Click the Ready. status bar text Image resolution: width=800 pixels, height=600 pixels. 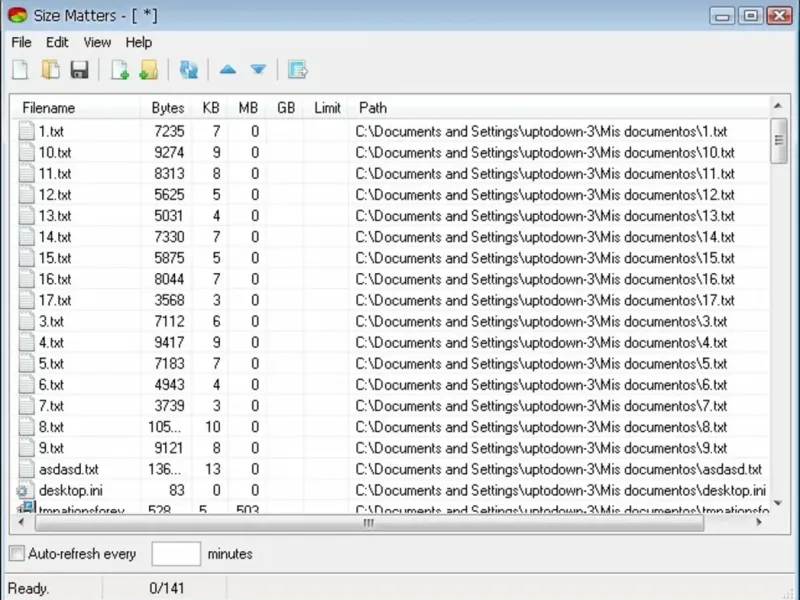(29, 589)
